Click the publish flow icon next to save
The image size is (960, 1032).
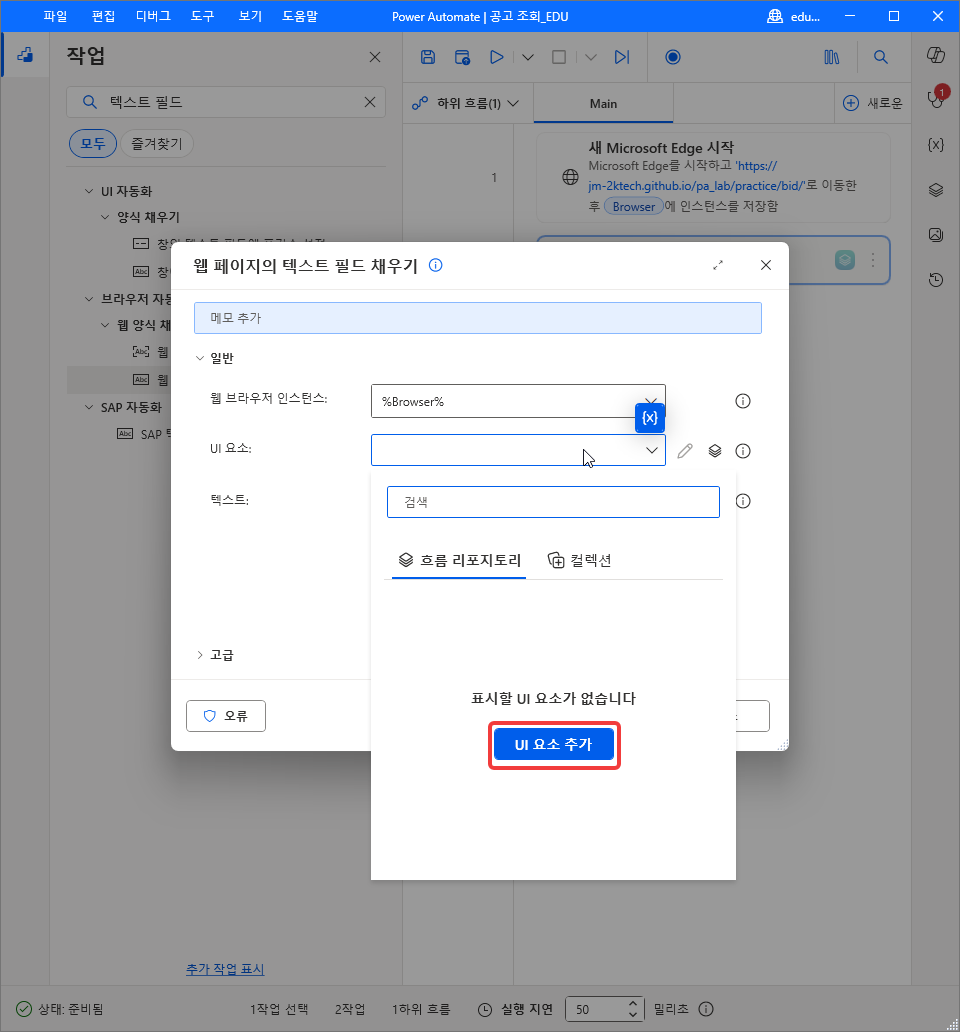pos(463,57)
